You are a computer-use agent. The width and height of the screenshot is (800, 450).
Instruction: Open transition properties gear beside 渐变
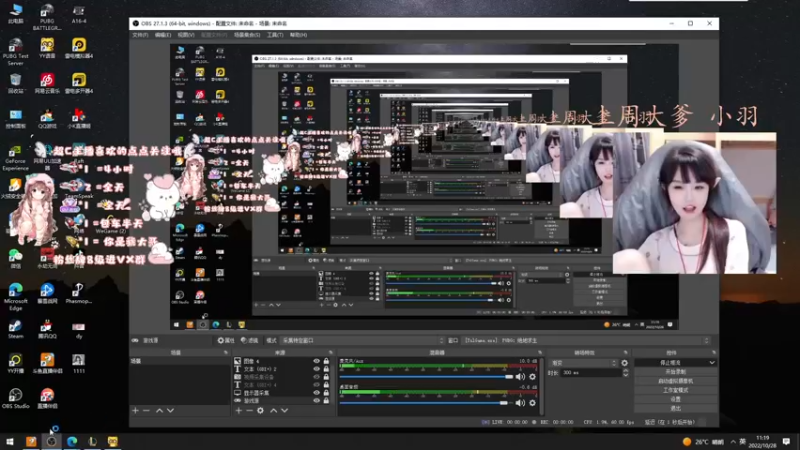[x=624, y=363]
